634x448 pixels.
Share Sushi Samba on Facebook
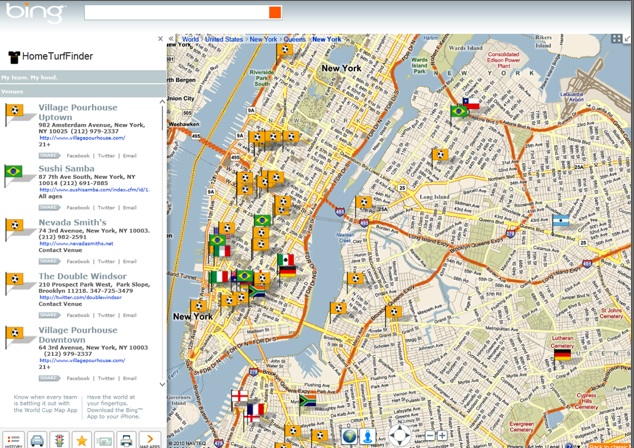point(78,207)
